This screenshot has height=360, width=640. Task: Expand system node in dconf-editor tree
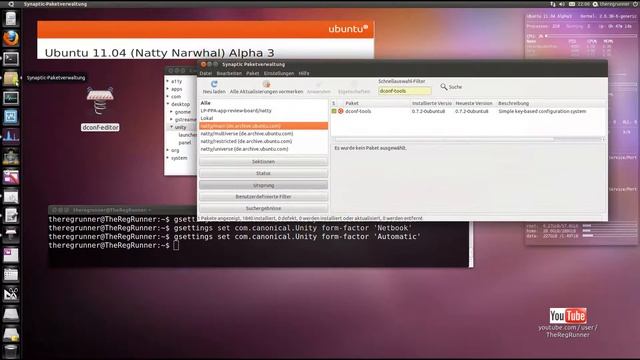(x=168, y=158)
